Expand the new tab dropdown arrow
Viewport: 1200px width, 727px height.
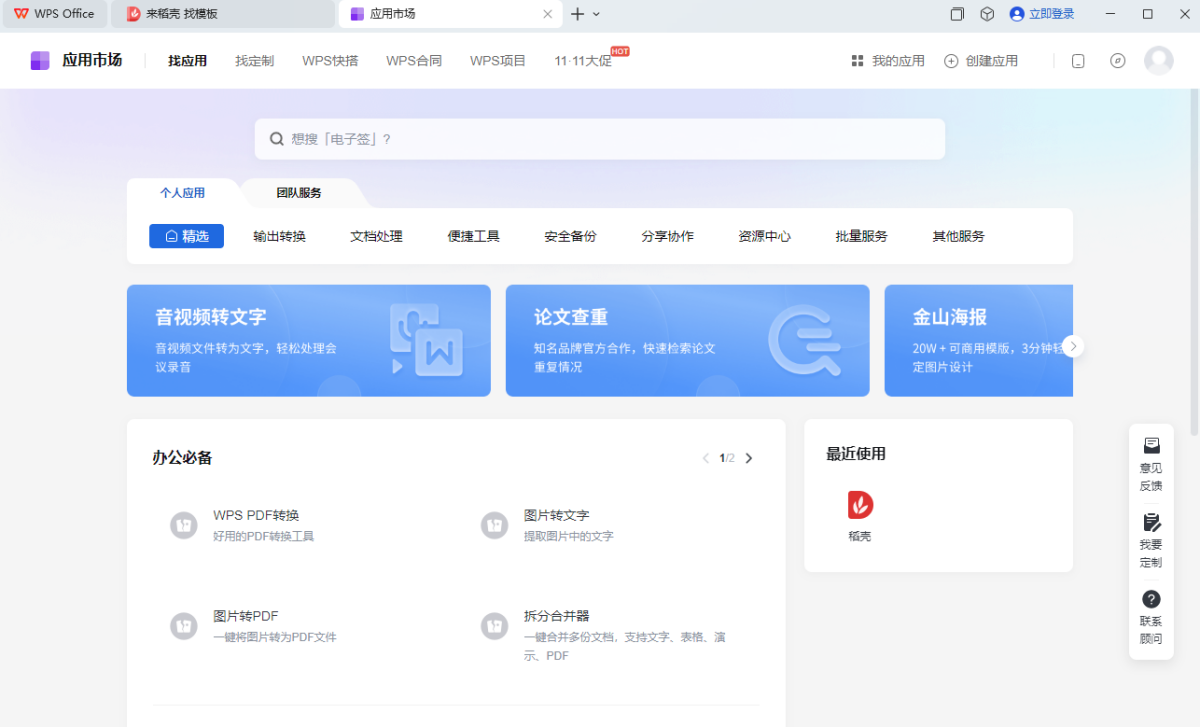click(597, 14)
